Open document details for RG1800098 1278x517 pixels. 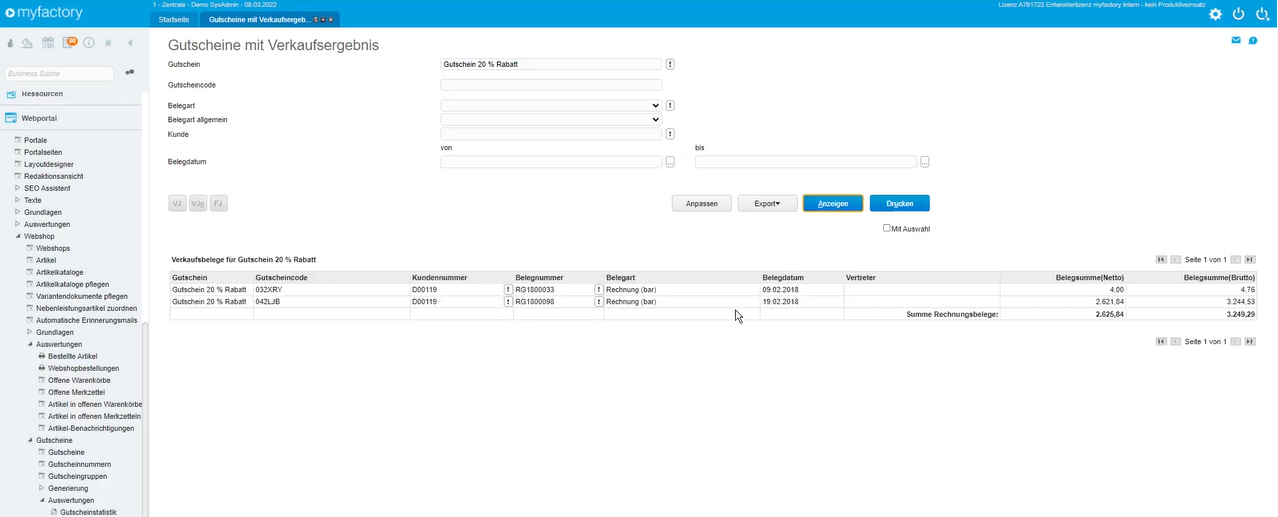(x=599, y=301)
